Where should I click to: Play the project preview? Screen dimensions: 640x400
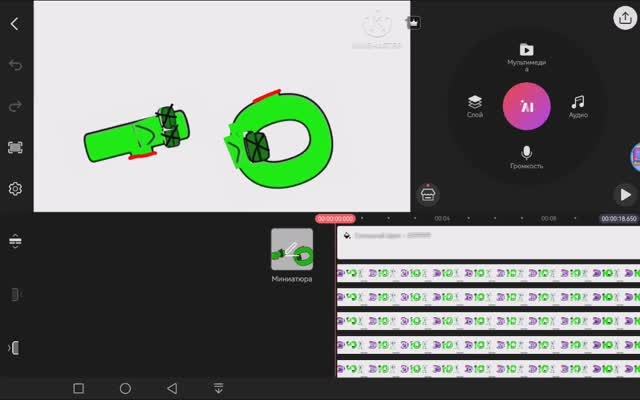625,195
